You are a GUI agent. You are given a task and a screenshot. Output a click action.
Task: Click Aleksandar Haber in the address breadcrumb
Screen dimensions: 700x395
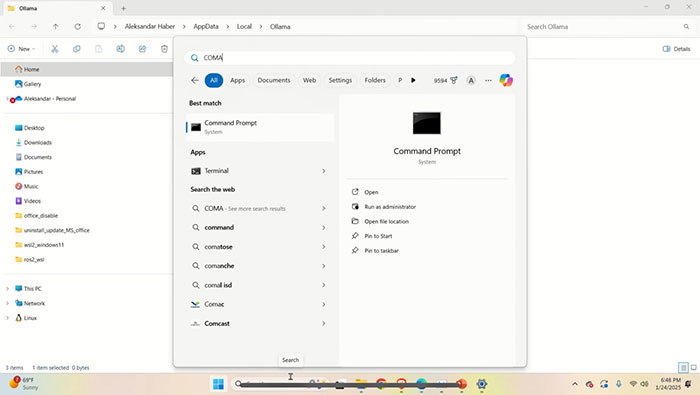tap(150, 26)
